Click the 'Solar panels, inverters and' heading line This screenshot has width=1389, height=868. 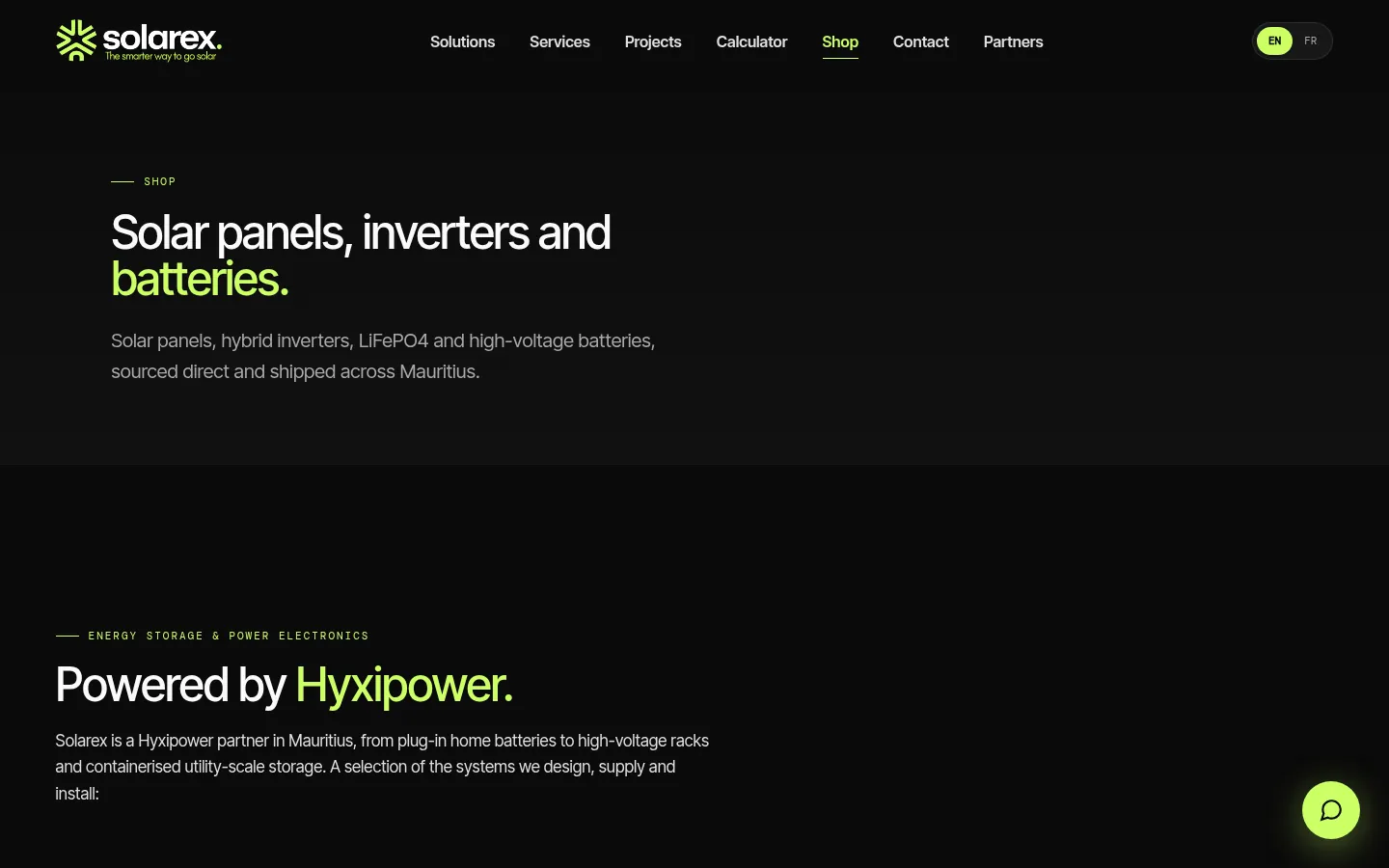pyautogui.click(x=361, y=232)
